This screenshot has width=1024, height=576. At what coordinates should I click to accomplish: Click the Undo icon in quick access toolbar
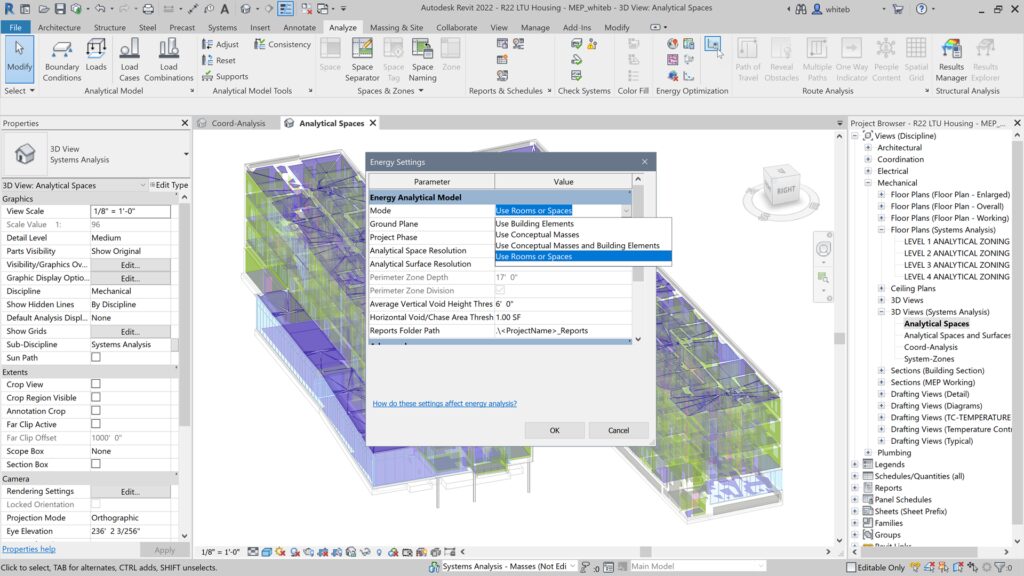tap(100, 9)
